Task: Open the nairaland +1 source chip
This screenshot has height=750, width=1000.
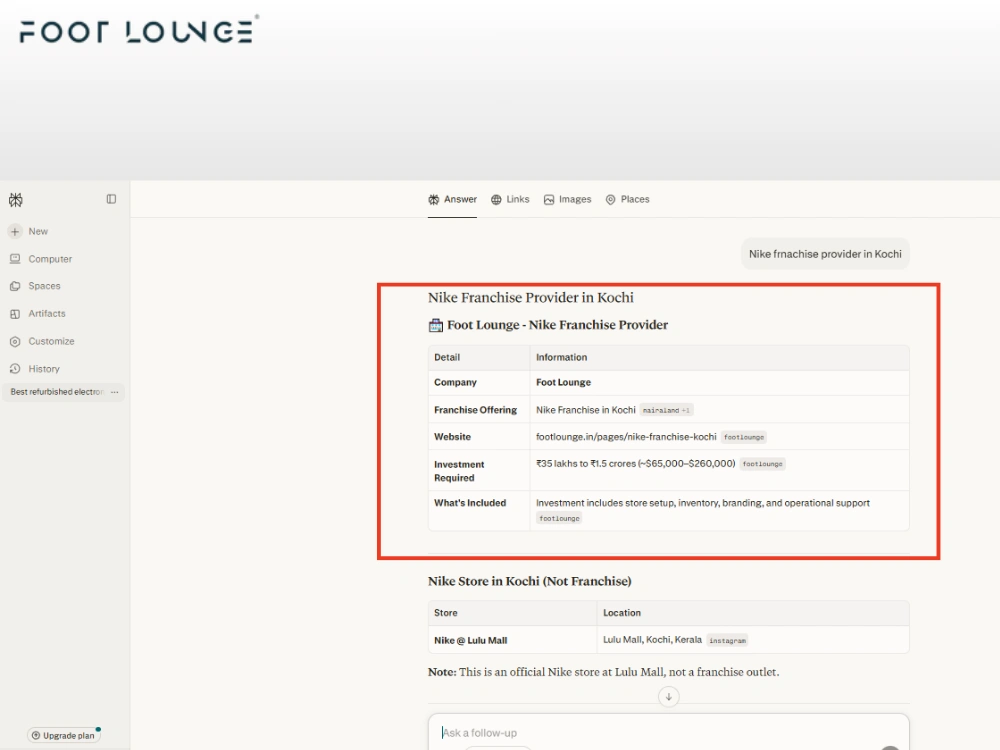Action: [x=666, y=410]
